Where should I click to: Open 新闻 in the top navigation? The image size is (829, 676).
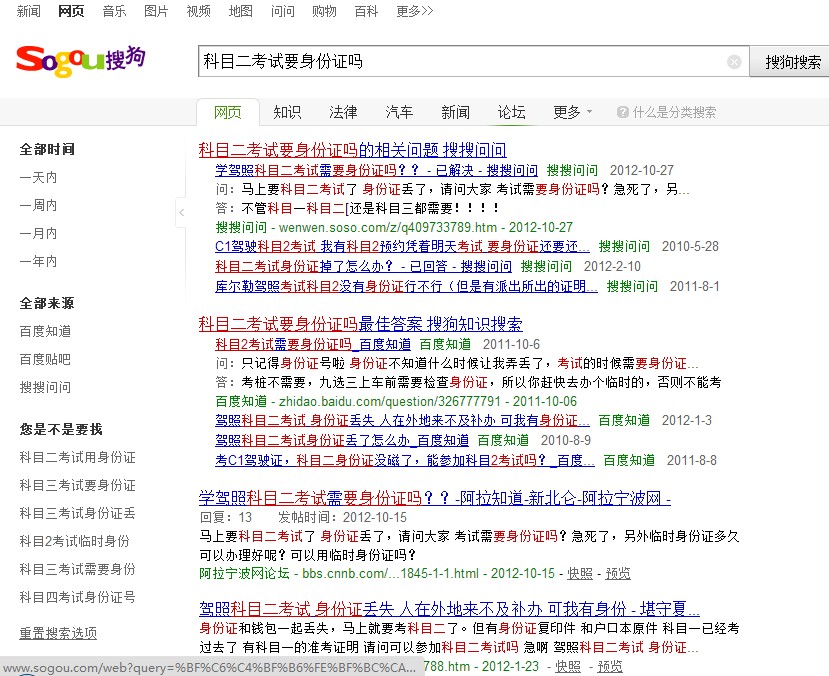coord(28,11)
